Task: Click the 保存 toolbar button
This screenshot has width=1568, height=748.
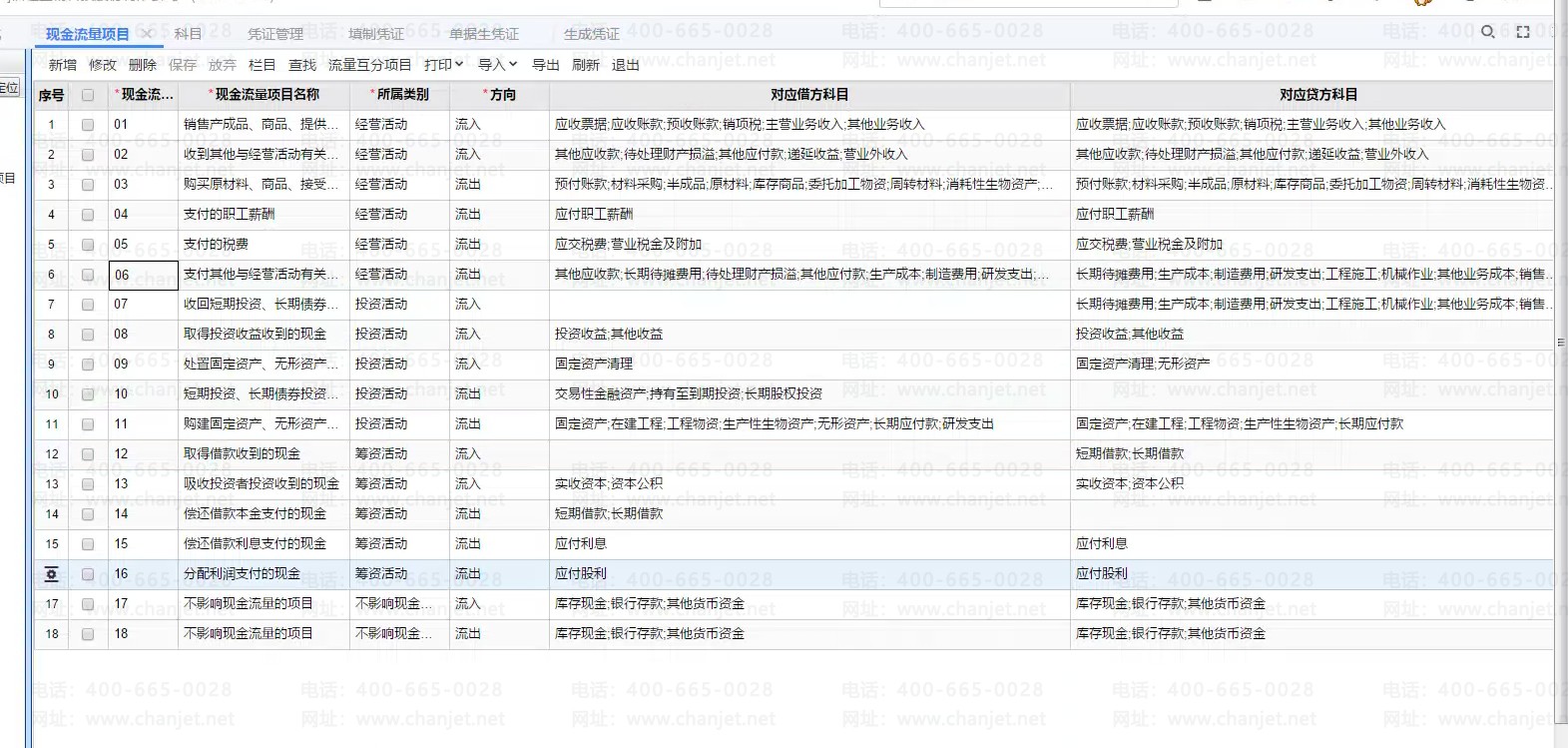Action: 183,65
